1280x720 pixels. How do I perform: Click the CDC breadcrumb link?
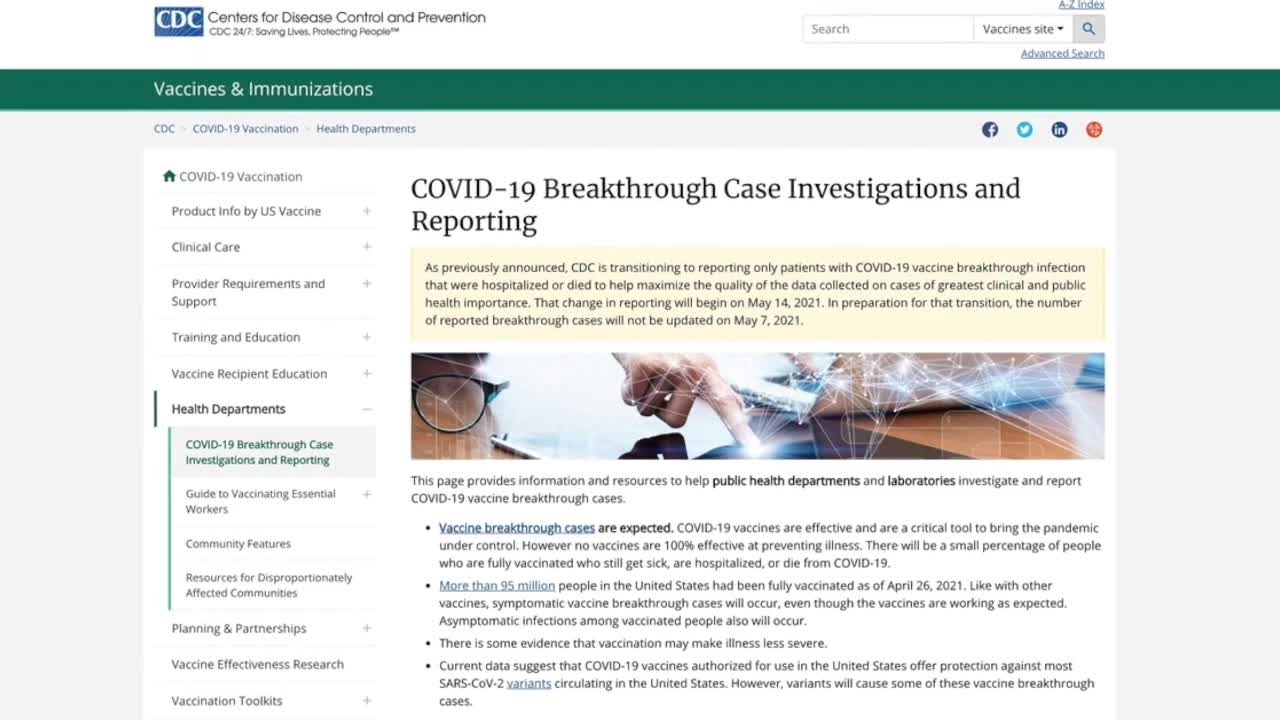tap(164, 129)
